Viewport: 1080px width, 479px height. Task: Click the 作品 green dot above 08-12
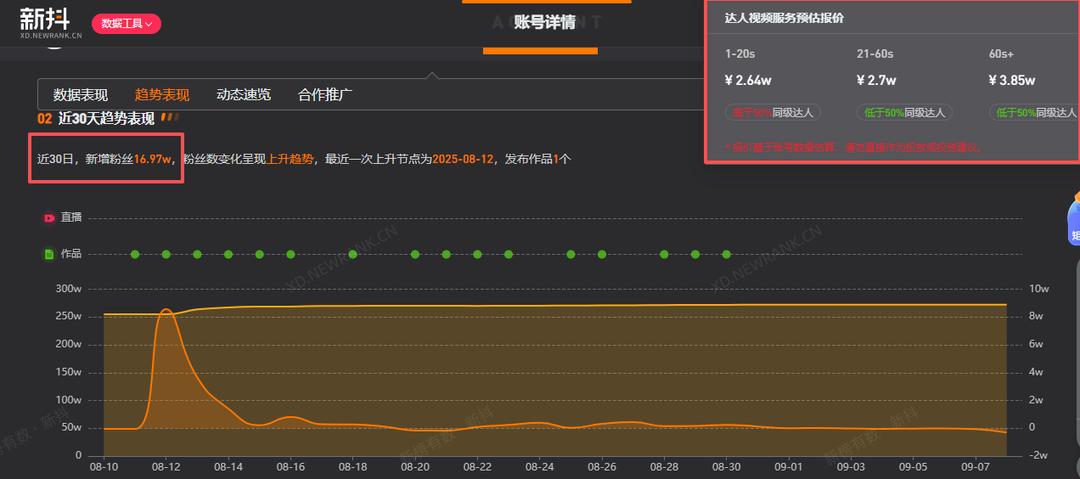(x=166, y=254)
